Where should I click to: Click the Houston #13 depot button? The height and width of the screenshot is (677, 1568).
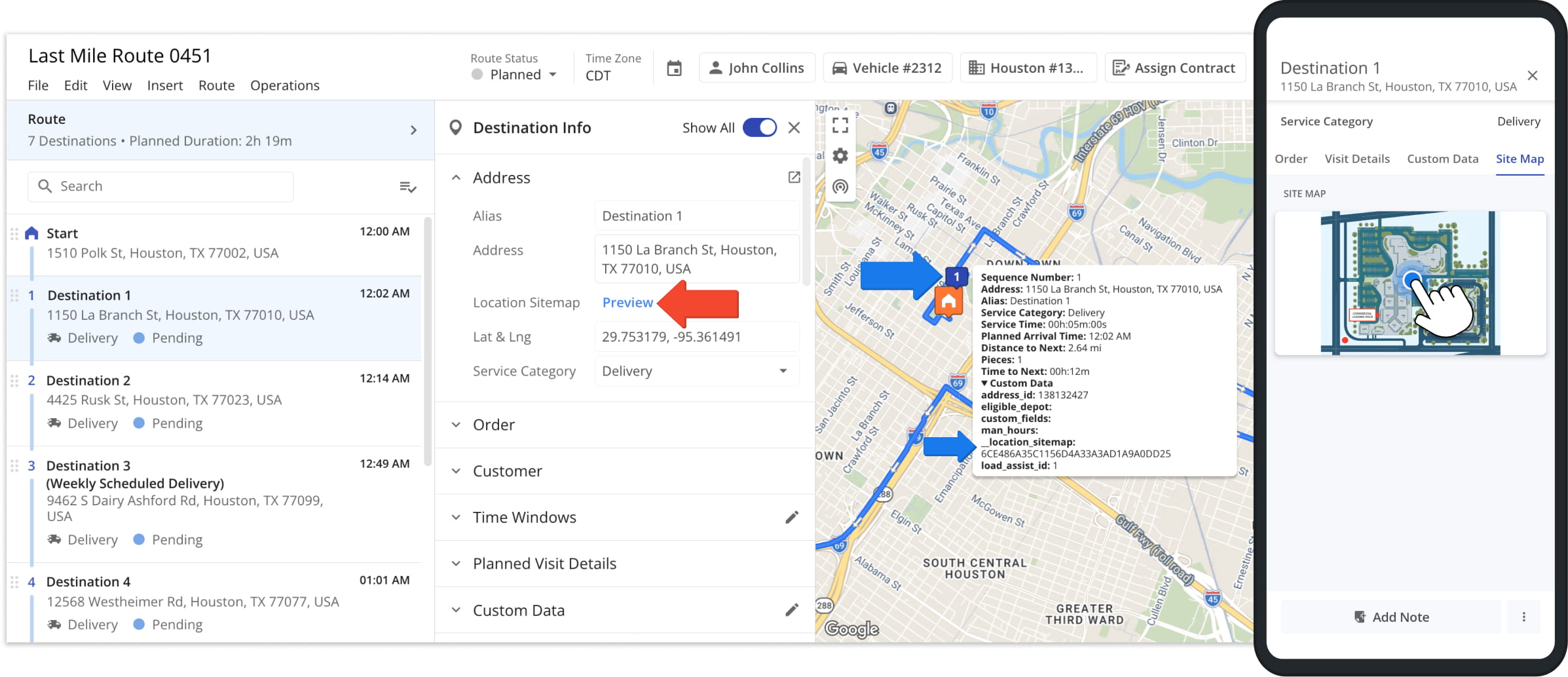click(1028, 68)
